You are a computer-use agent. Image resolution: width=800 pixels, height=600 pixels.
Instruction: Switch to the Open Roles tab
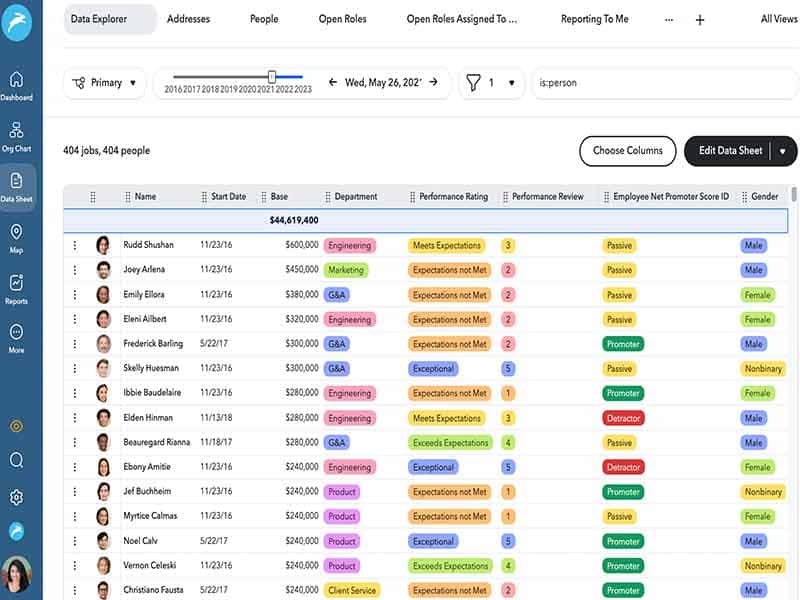[x=344, y=19]
